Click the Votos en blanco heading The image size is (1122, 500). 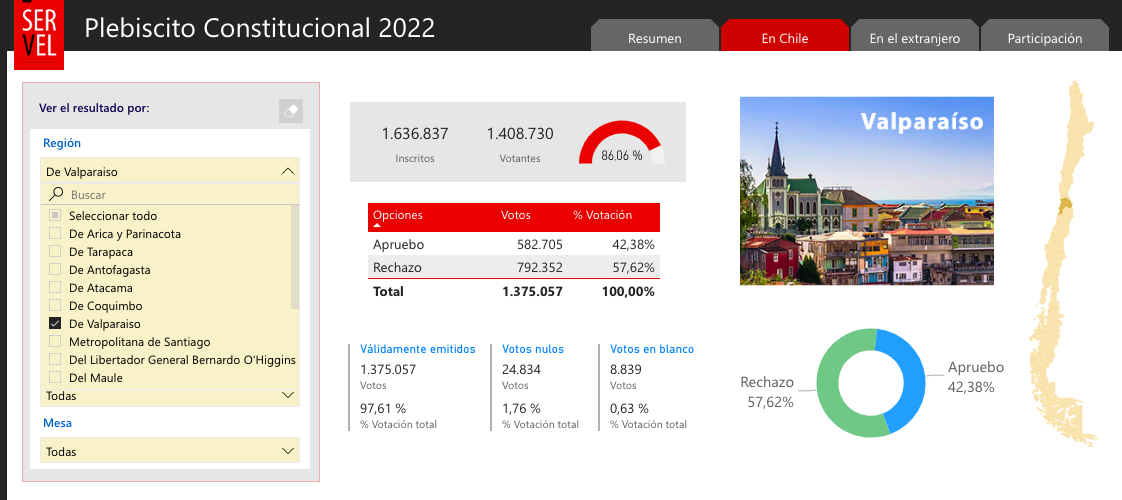click(x=652, y=349)
